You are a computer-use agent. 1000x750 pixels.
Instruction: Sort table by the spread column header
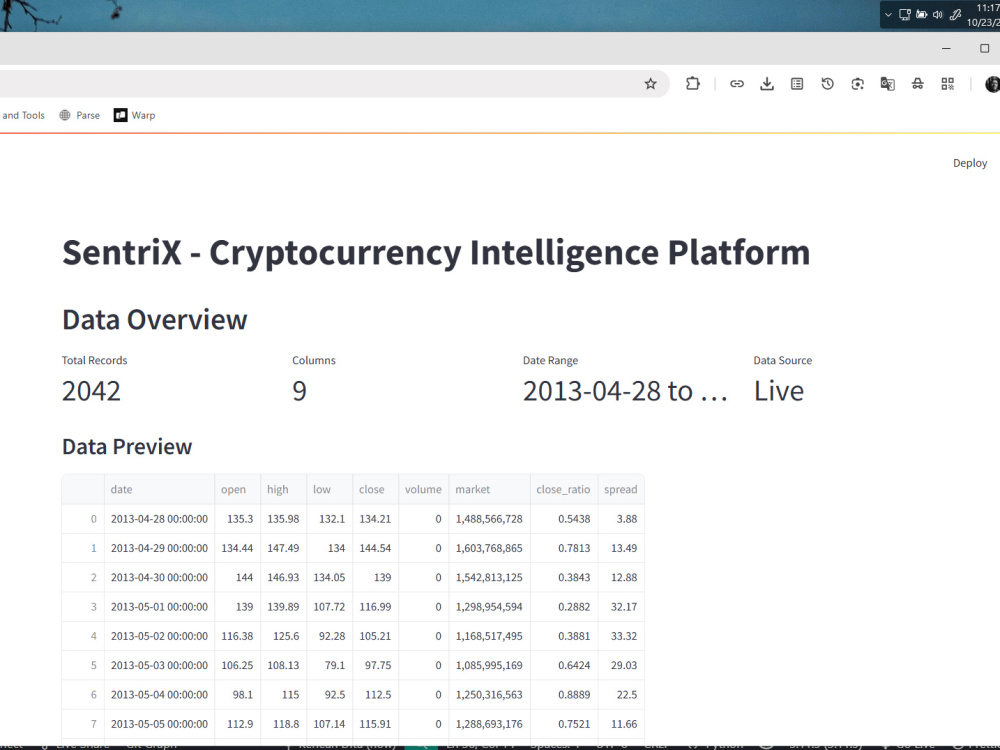point(621,489)
